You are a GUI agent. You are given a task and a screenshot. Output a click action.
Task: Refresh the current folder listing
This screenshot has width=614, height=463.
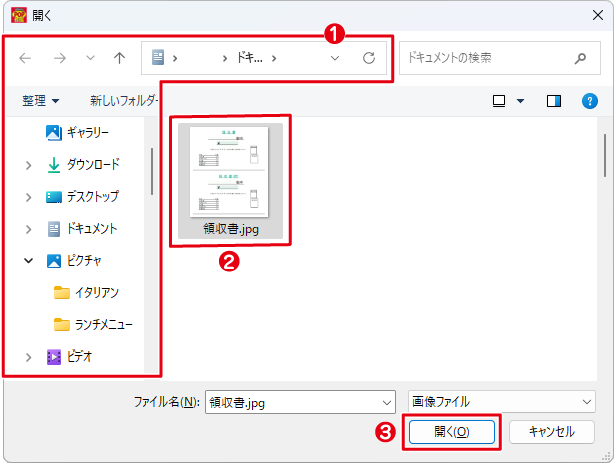[x=368, y=59]
